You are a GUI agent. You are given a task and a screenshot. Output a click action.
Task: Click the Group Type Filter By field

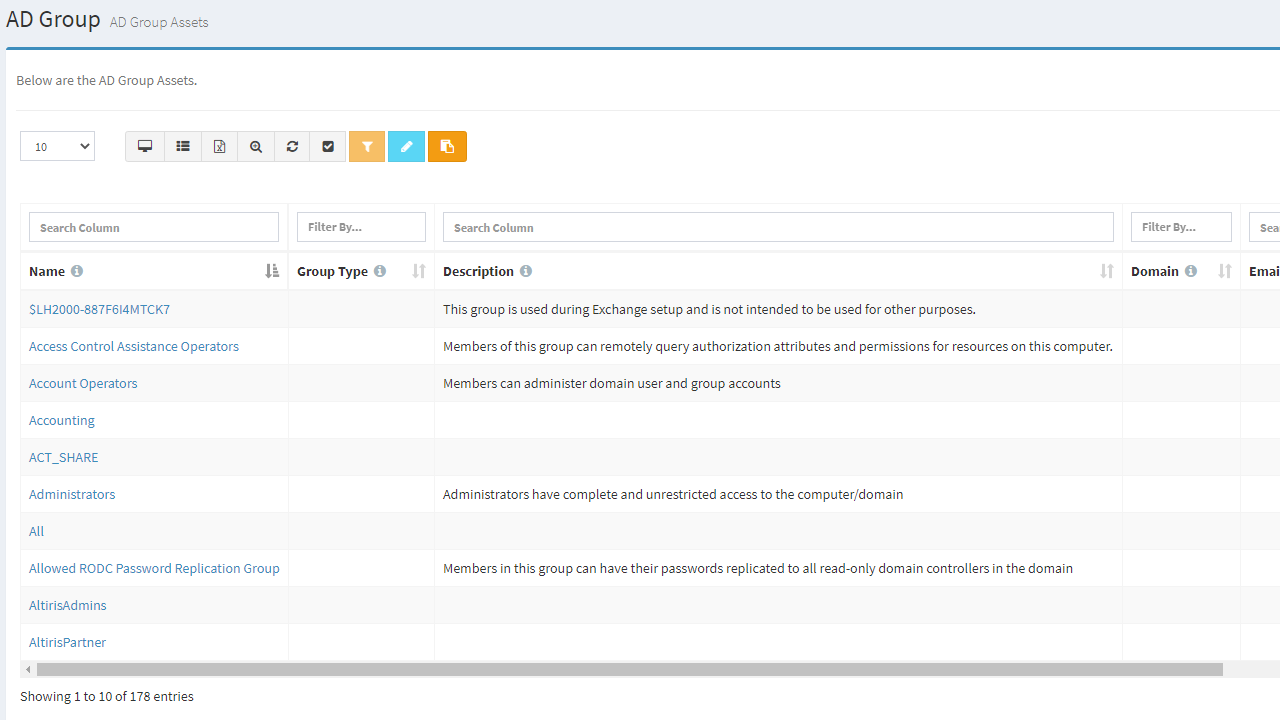coord(361,227)
